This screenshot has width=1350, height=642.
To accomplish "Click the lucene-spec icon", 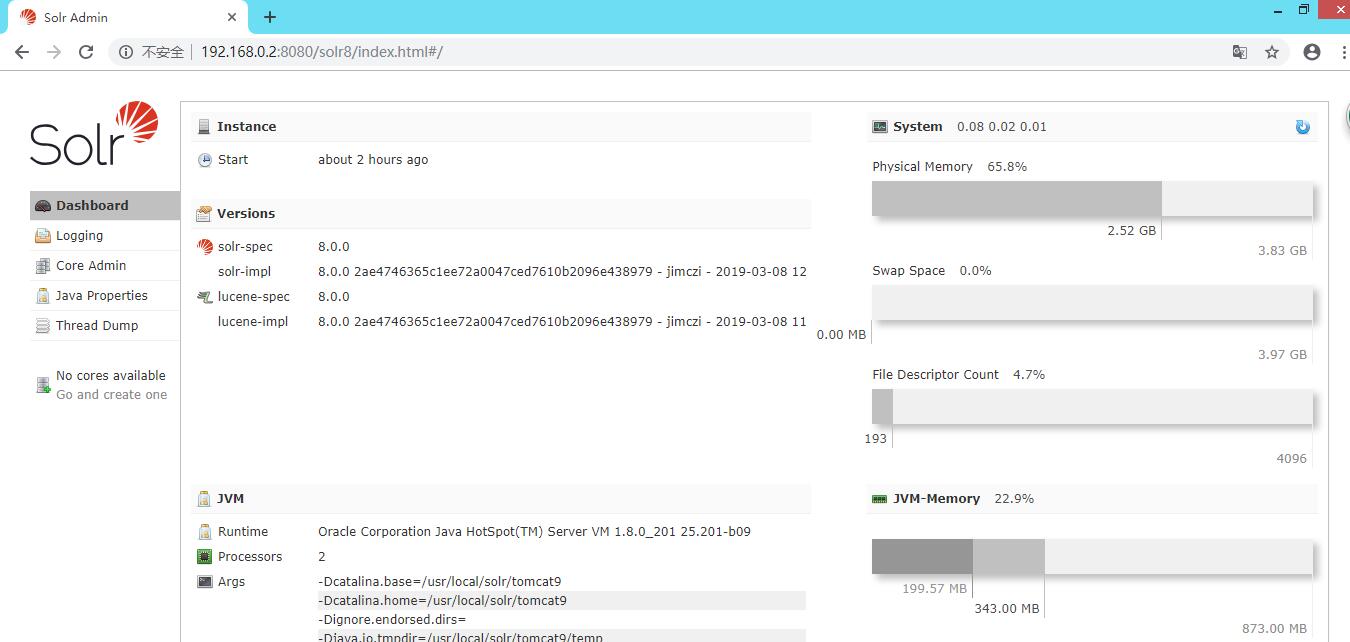I will point(204,297).
